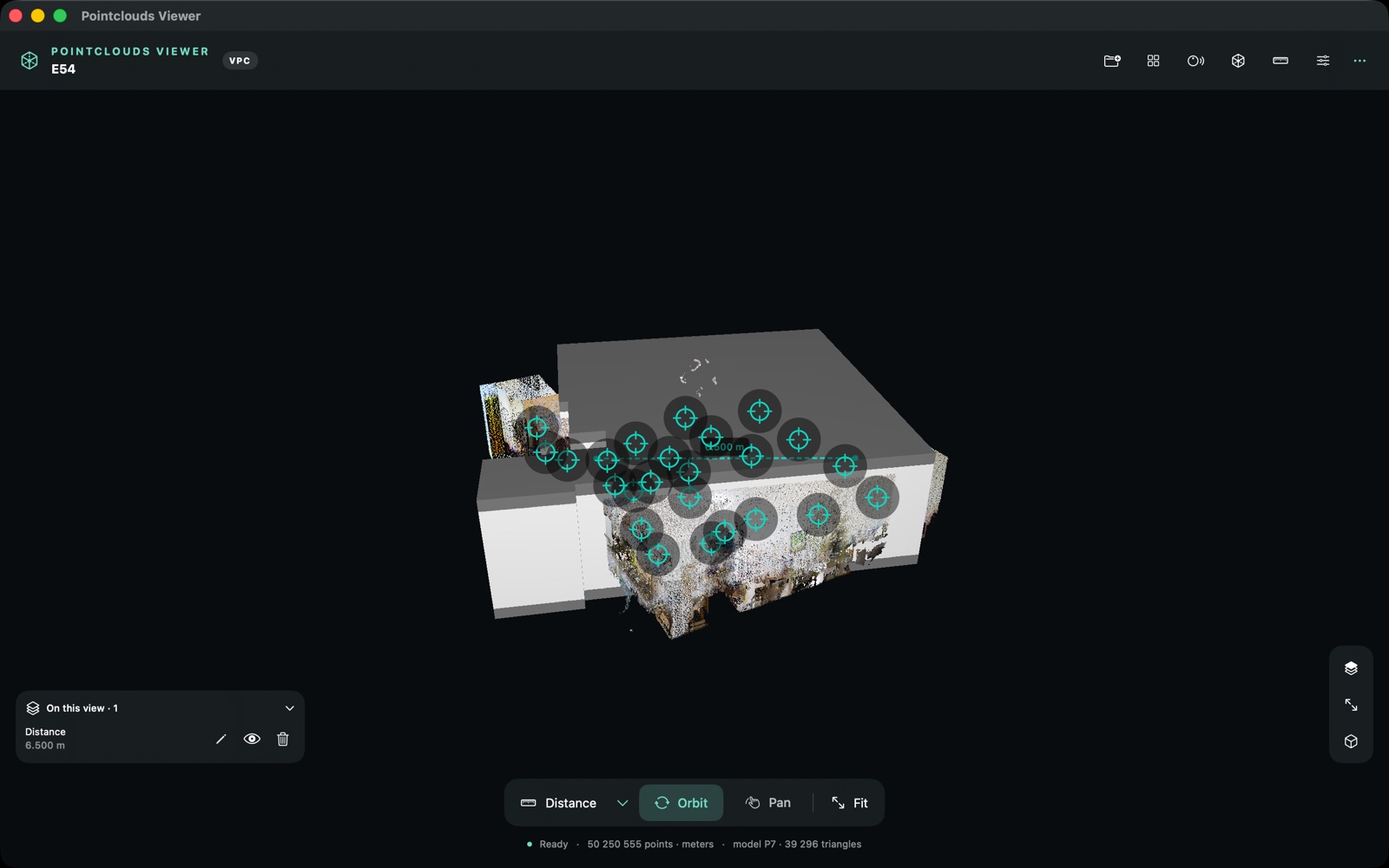
Task: Click the E54 project name
Action: (63, 69)
